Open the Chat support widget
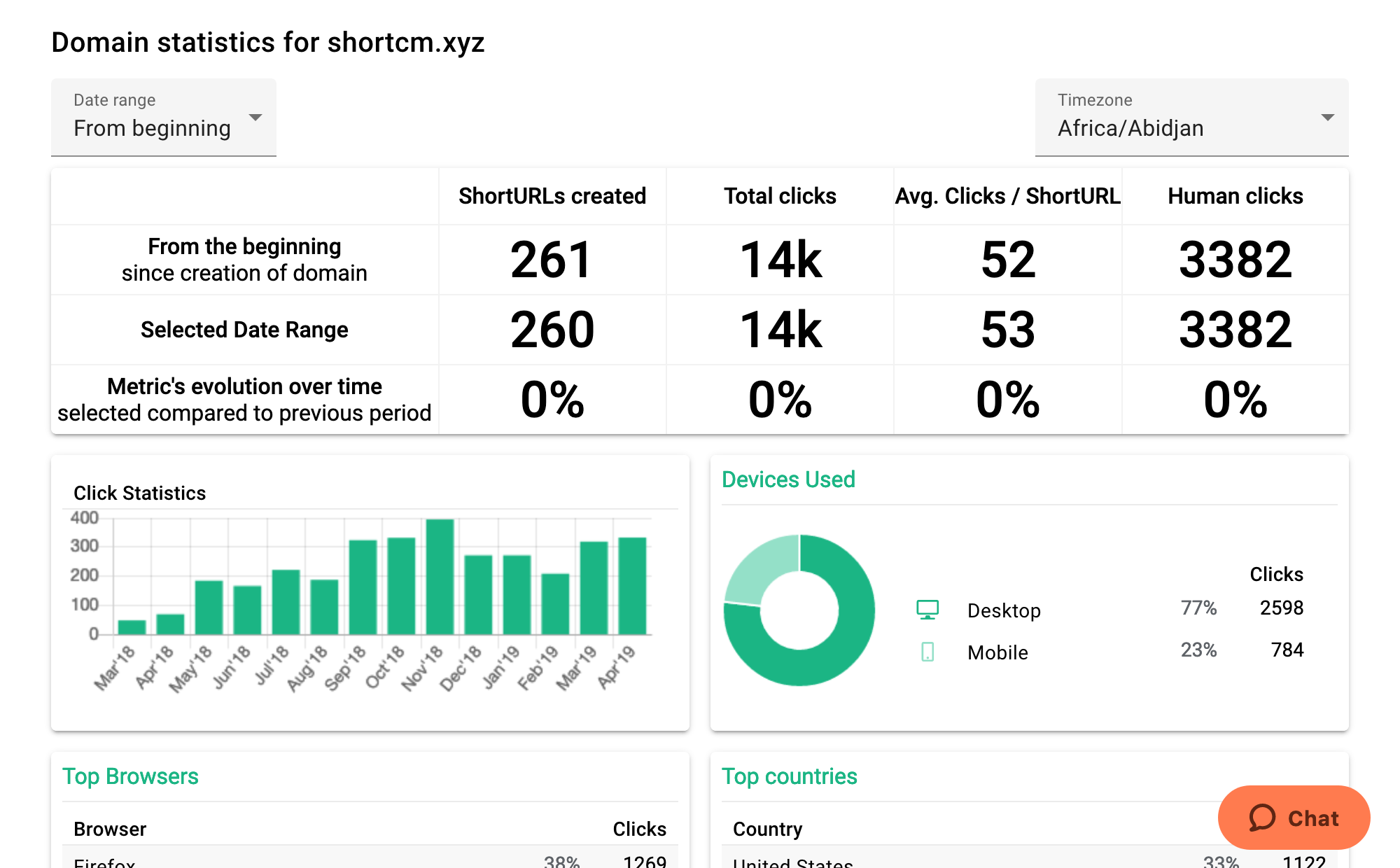 coord(1294,817)
